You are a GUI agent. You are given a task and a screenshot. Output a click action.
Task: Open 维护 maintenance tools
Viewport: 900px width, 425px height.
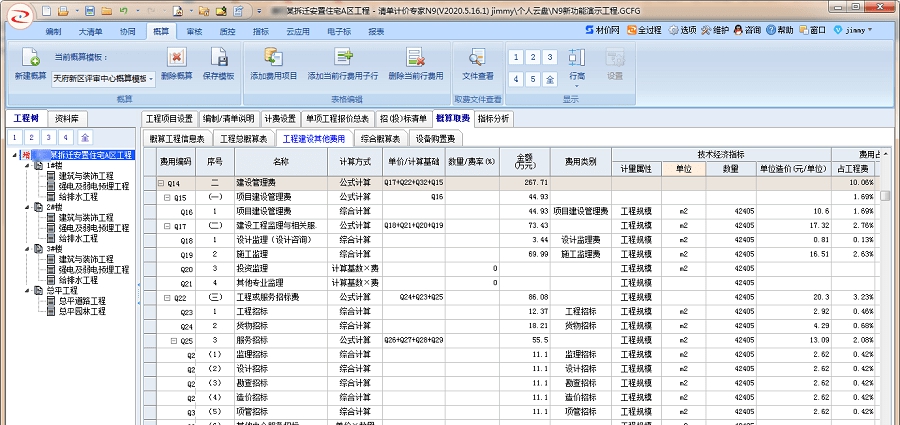[x=715, y=30]
